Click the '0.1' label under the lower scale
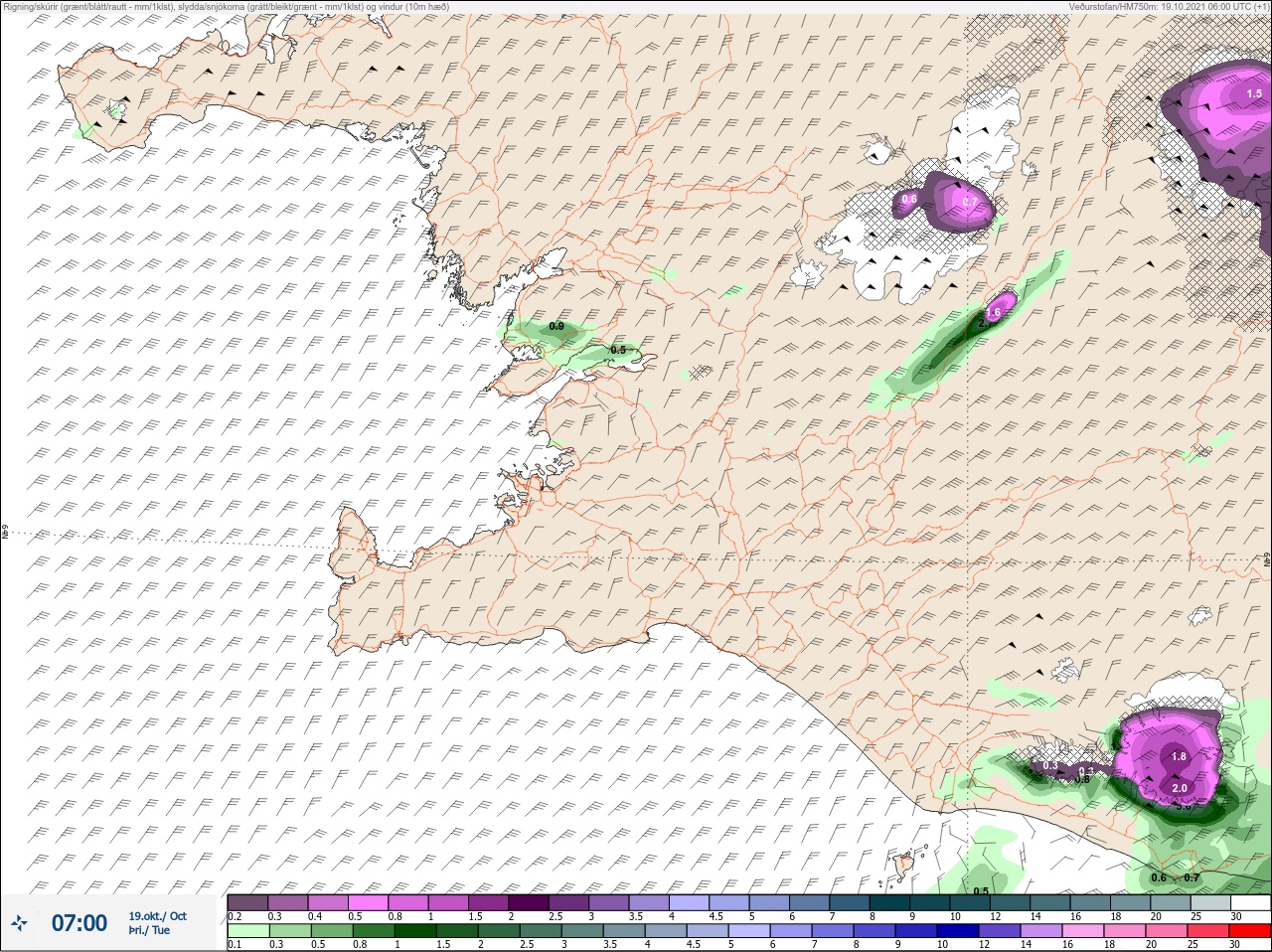Viewport: 1272px width, 952px height. (x=235, y=945)
